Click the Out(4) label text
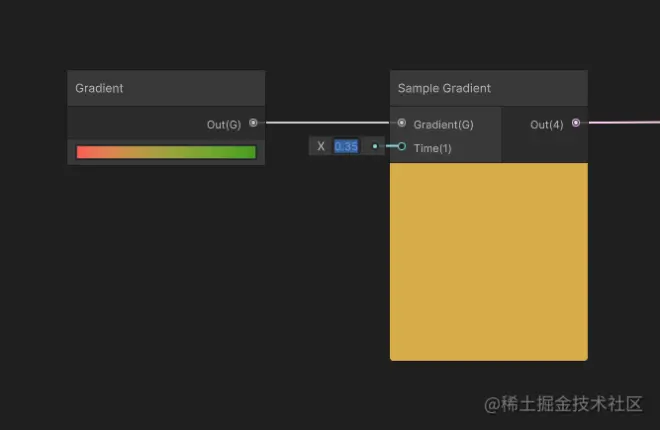Screen dimensions: 660x430 click(546, 125)
